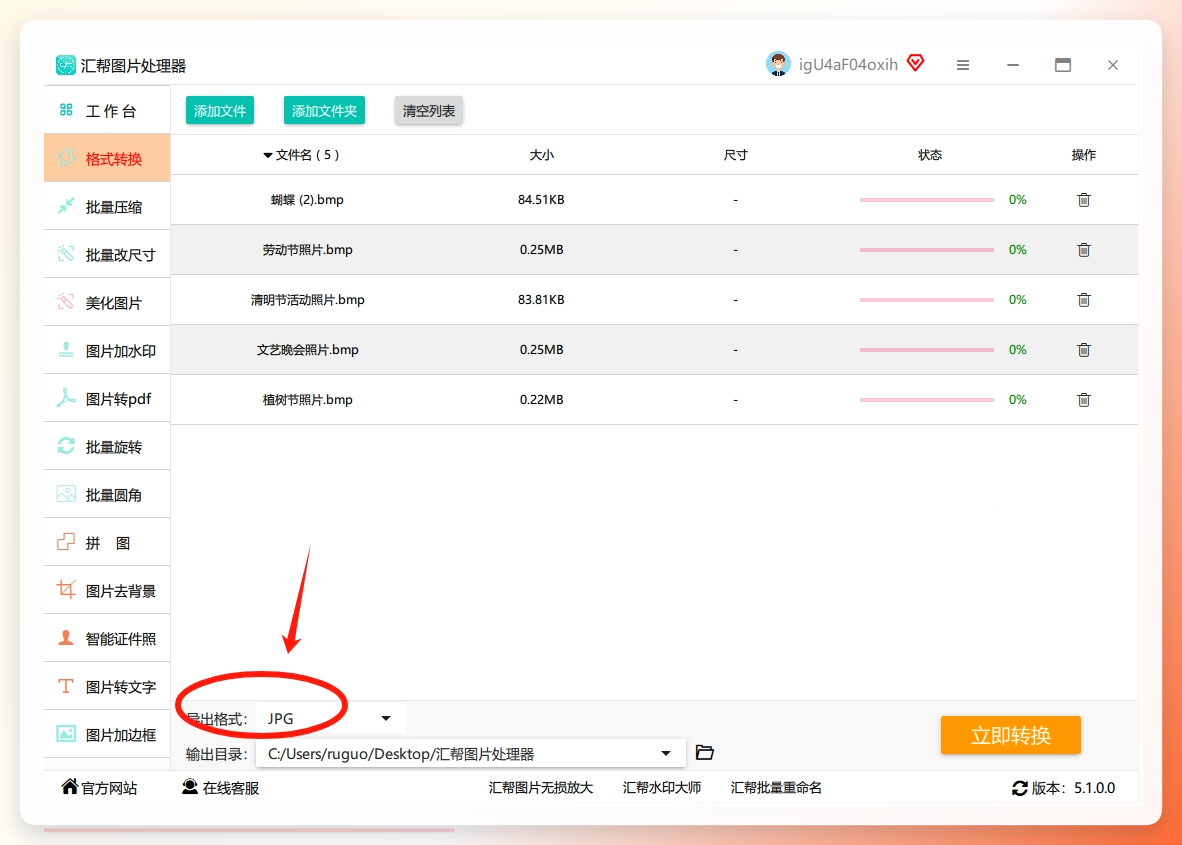This screenshot has width=1182, height=845.
Task: Click the 蝴蝶 (2).bmp progress bar
Action: [x=926, y=200]
